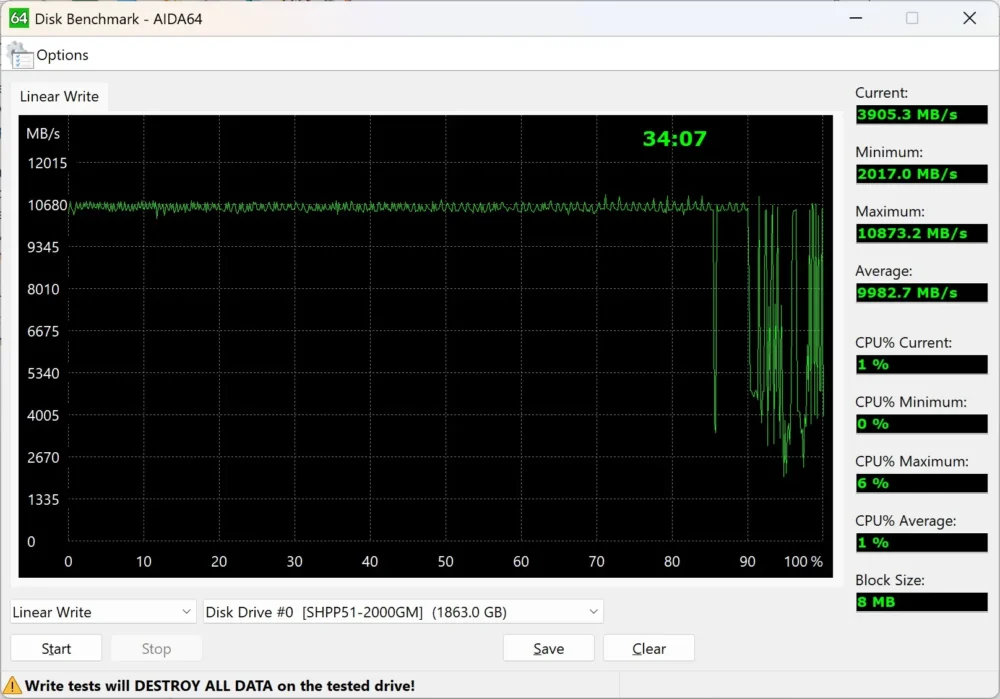Click the elapsed time 34:07 on graph
Image resolution: width=1000 pixels, height=699 pixels.
coord(674,138)
